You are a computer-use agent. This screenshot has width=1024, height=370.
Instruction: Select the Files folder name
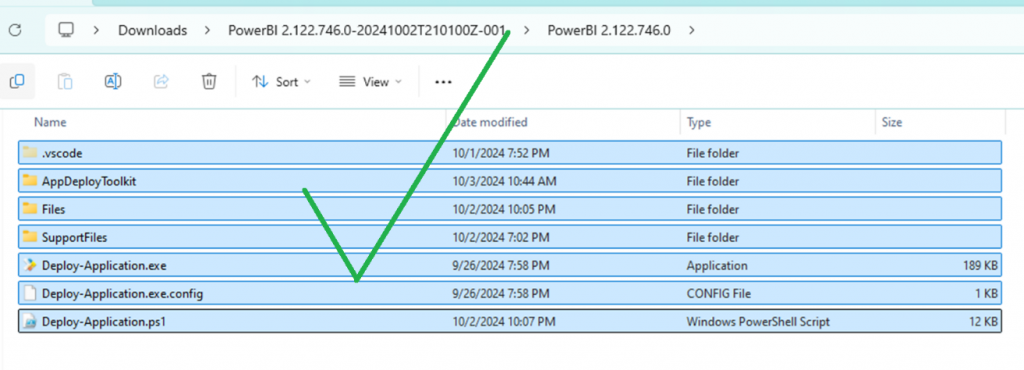[x=53, y=209]
